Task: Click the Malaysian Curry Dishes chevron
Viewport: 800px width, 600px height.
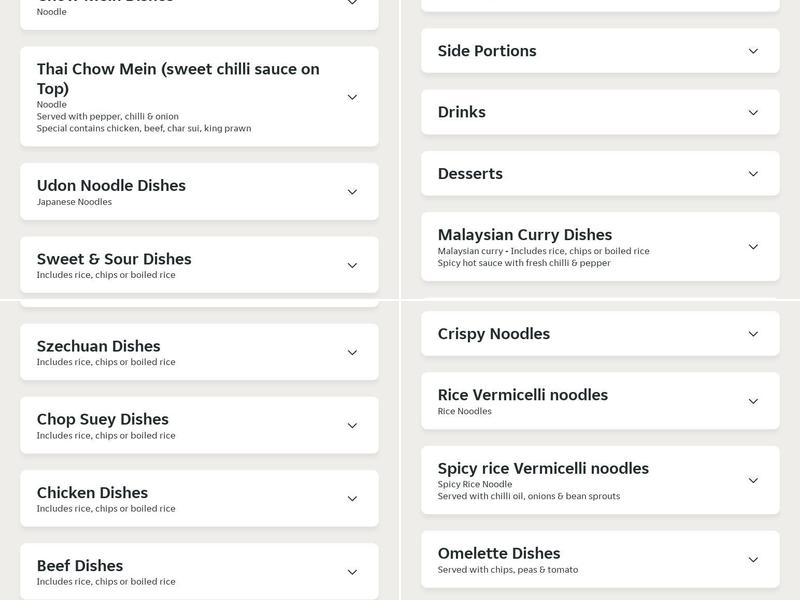Action: click(753, 247)
